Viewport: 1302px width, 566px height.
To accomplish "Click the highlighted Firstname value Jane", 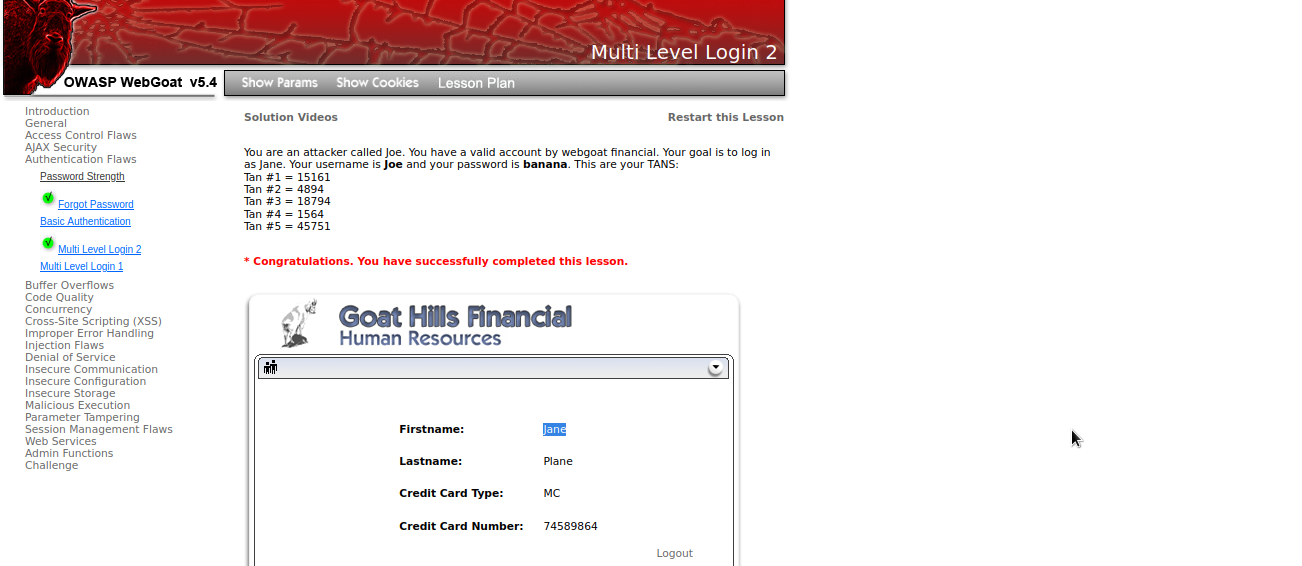I will coord(555,429).
